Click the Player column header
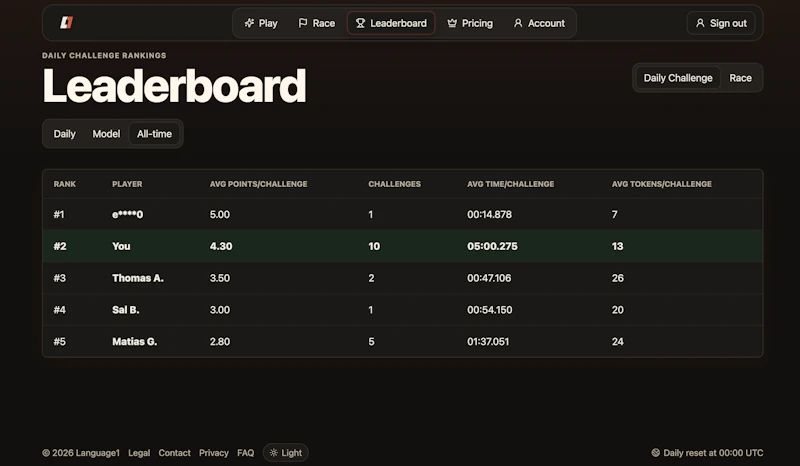The width and height of the screenshot is (800, 466). (127, 184)
